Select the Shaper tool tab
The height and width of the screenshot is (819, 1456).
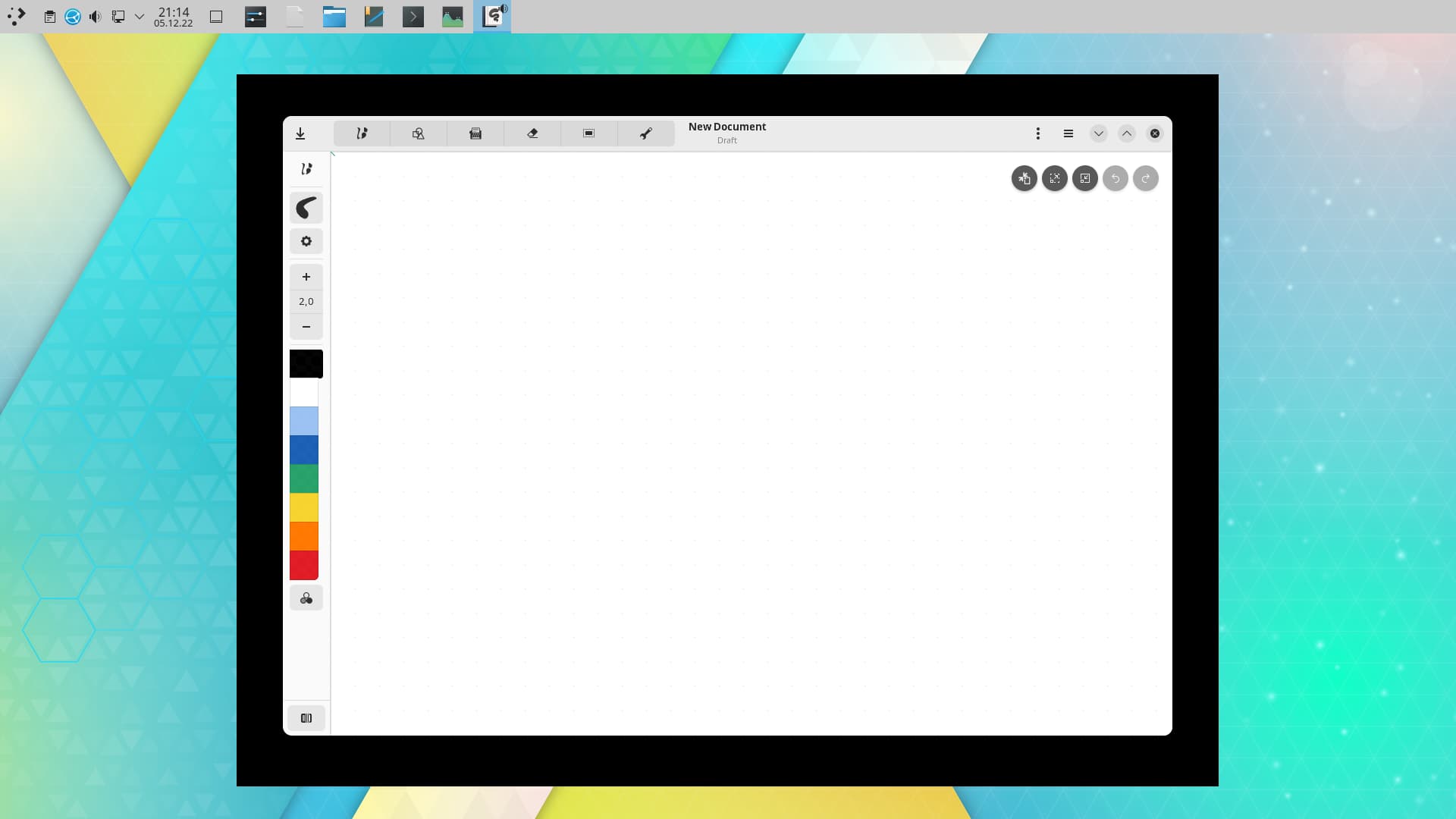click(x=419, y=133)
